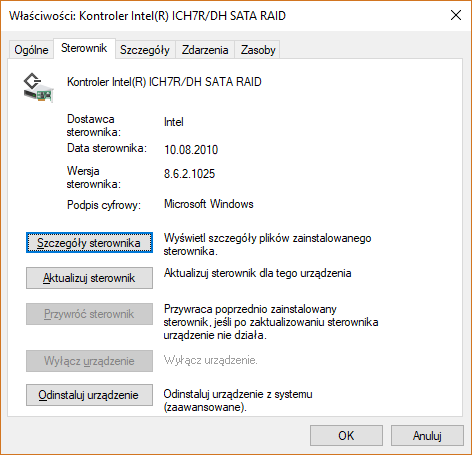Image resolution: width=472 pixels, height=455 pixels.
Task: Go to the Zdarzenia tab
Action: tap(205, 50)
